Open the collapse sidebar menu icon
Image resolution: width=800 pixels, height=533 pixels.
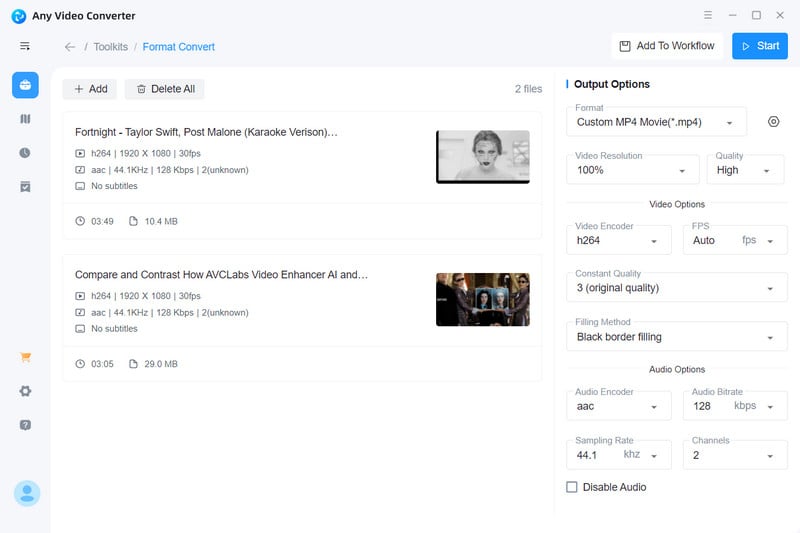coord(24,46)
